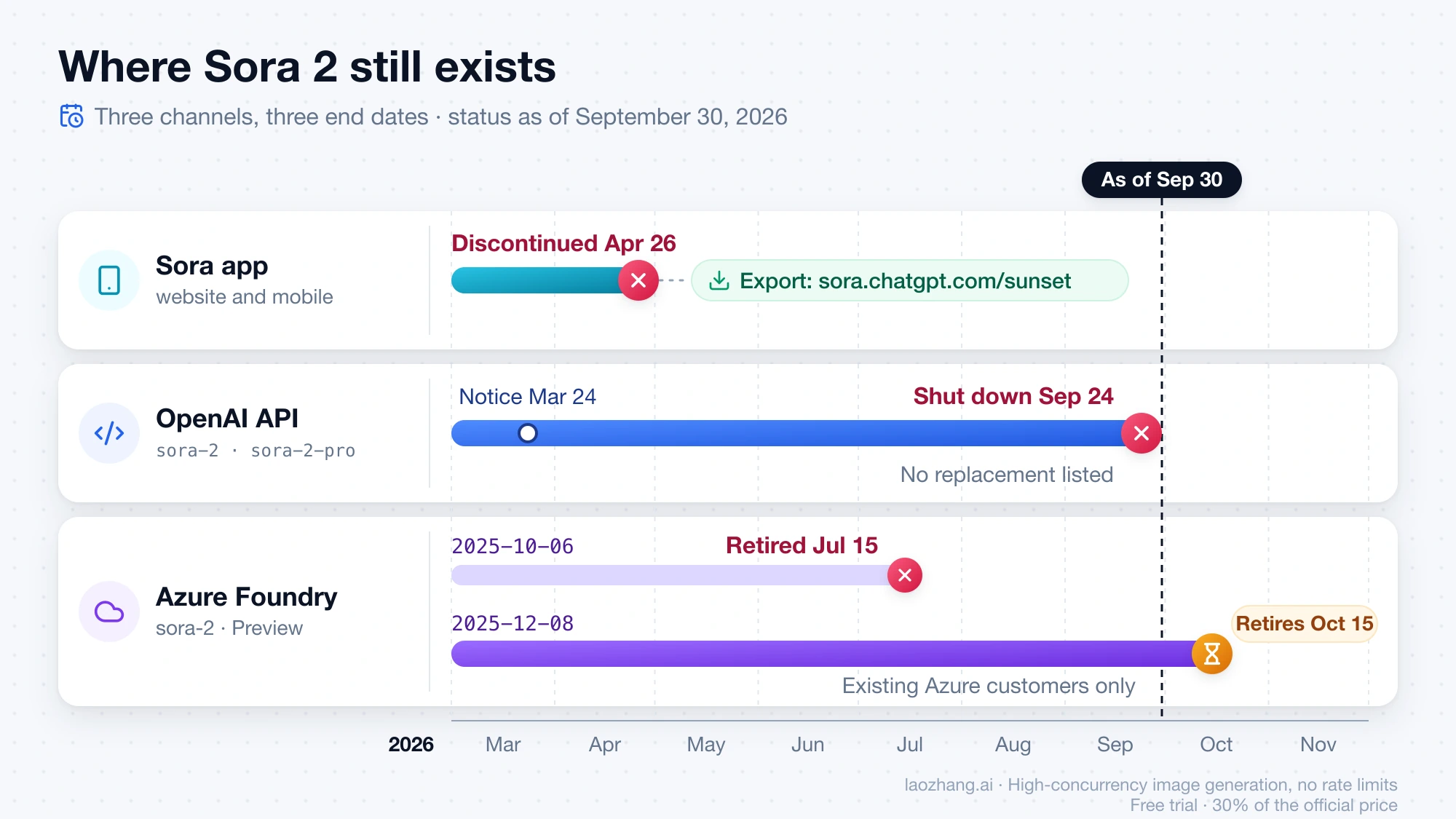This screenshot has height=819, width=1456.
Task: Click the Notice Mar 24 circle marker
Action: (x=528, y=433)
